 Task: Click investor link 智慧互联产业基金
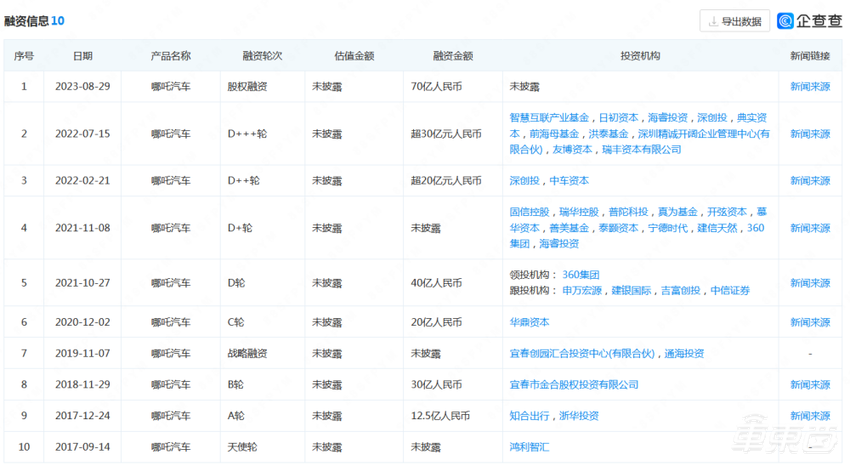pos(551,118)
